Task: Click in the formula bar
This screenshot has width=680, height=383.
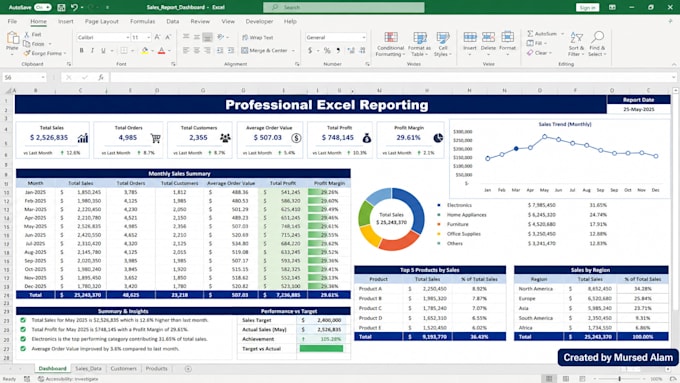Action: click(392, 77)
